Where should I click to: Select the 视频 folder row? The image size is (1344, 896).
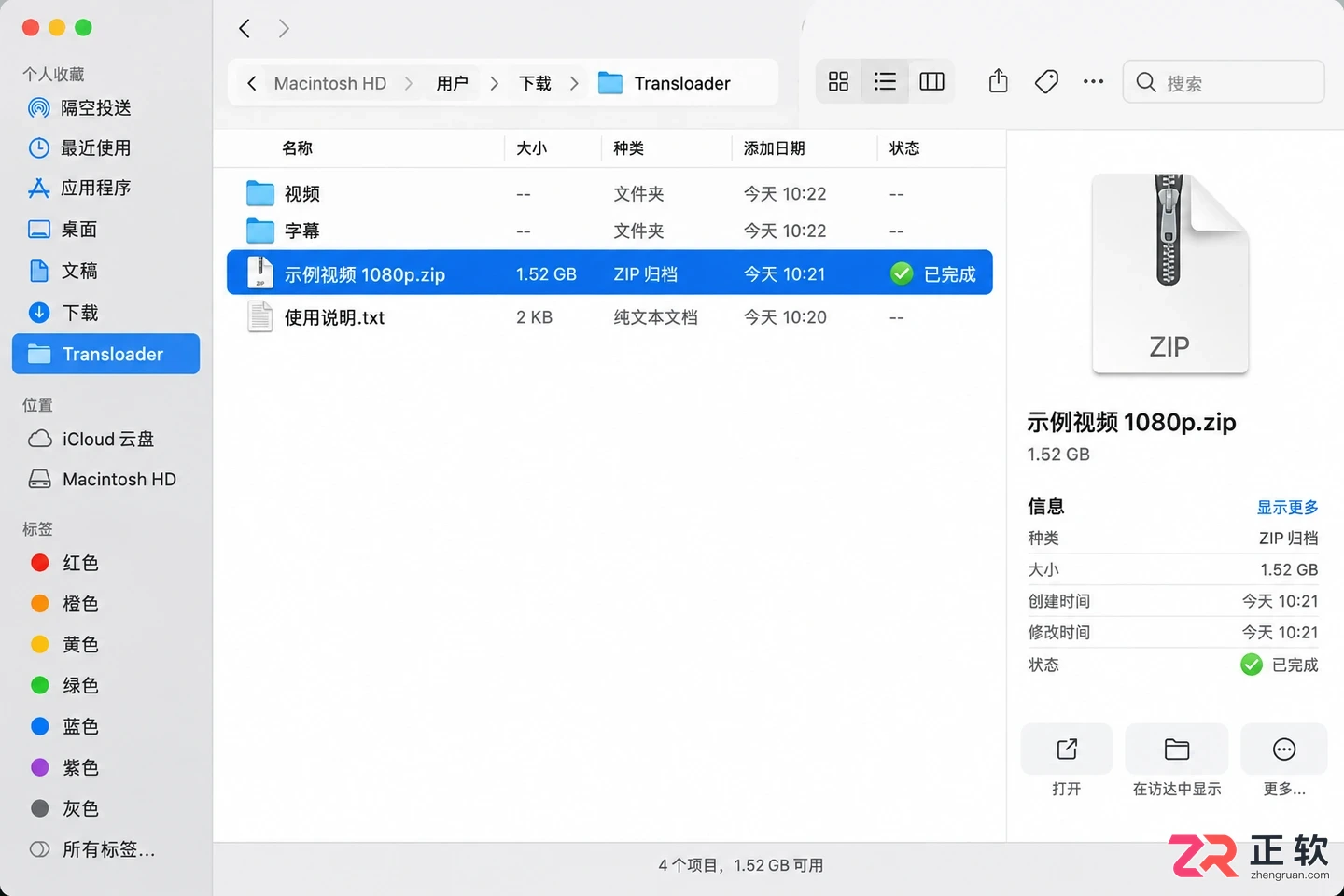[609, 194]
